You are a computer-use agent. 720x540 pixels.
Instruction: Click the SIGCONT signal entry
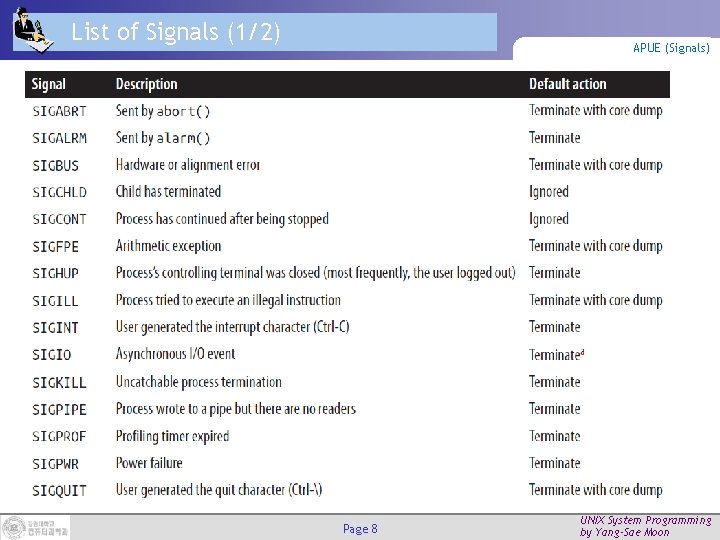click(x=59, y=219)
